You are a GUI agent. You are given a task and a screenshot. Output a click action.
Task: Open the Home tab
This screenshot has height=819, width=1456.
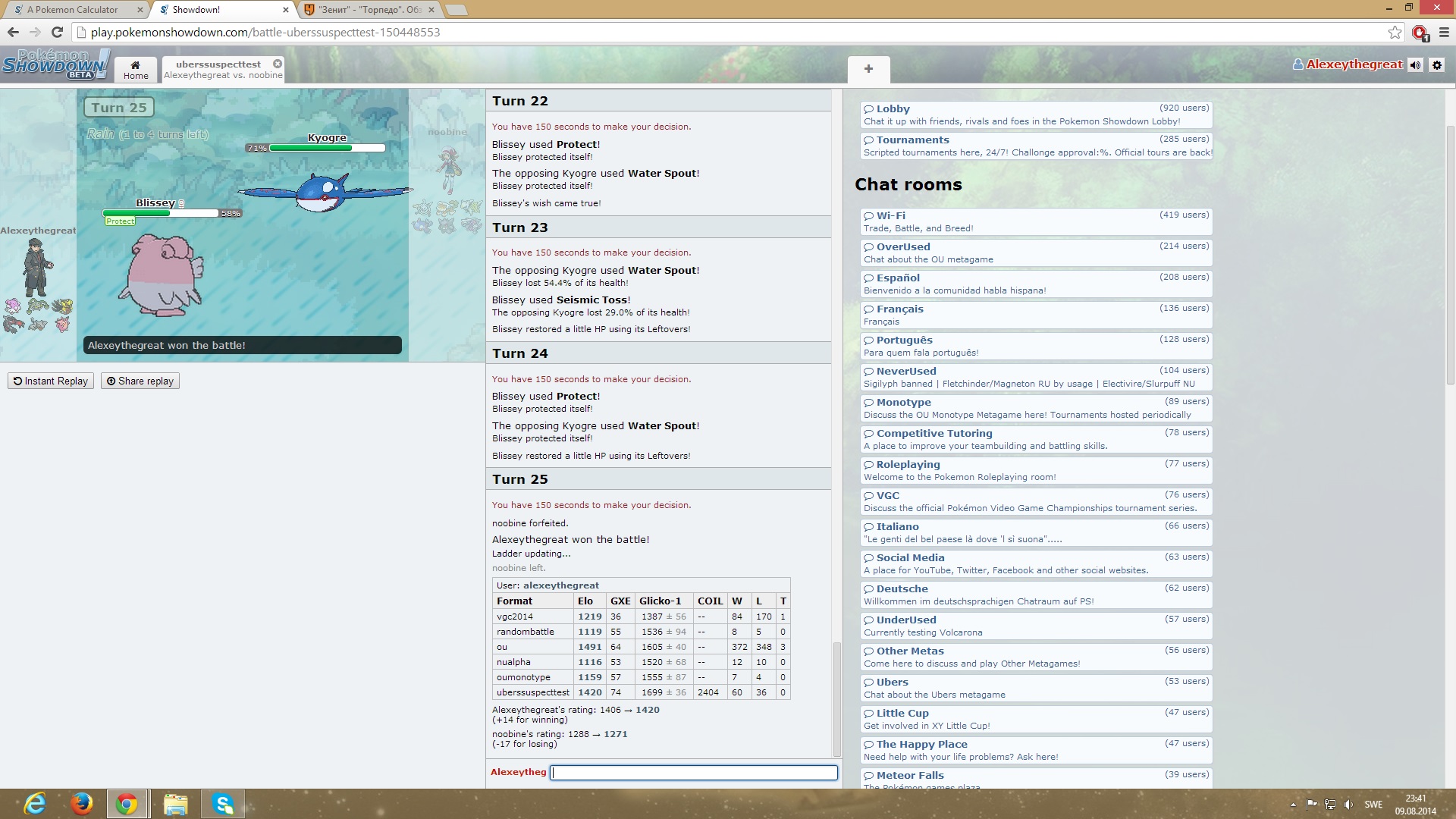[x=136, y=70]
